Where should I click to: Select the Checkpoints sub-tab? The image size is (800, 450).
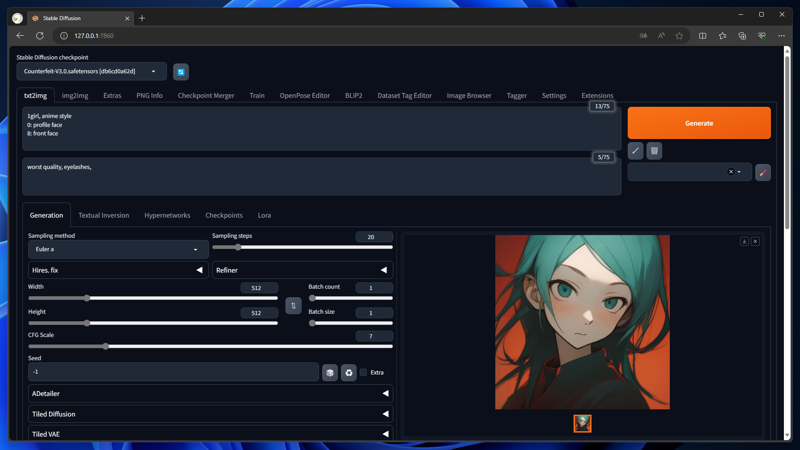click(x=224, y=215)
